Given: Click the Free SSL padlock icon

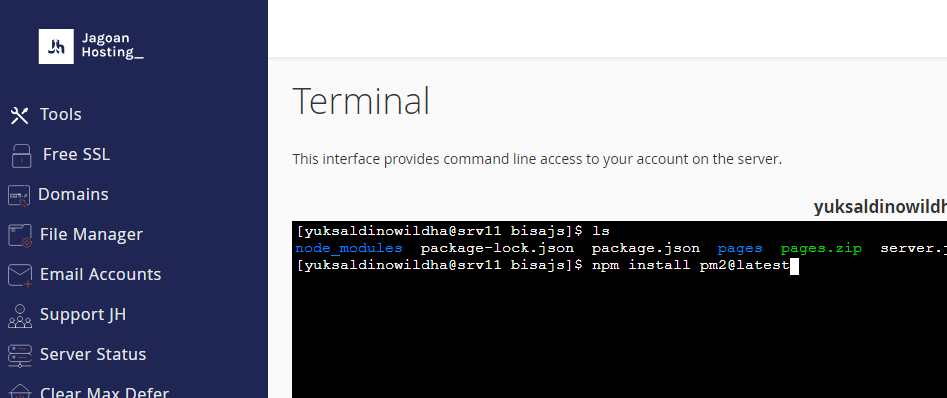Looking at the screenshot, I should point(21,155).
